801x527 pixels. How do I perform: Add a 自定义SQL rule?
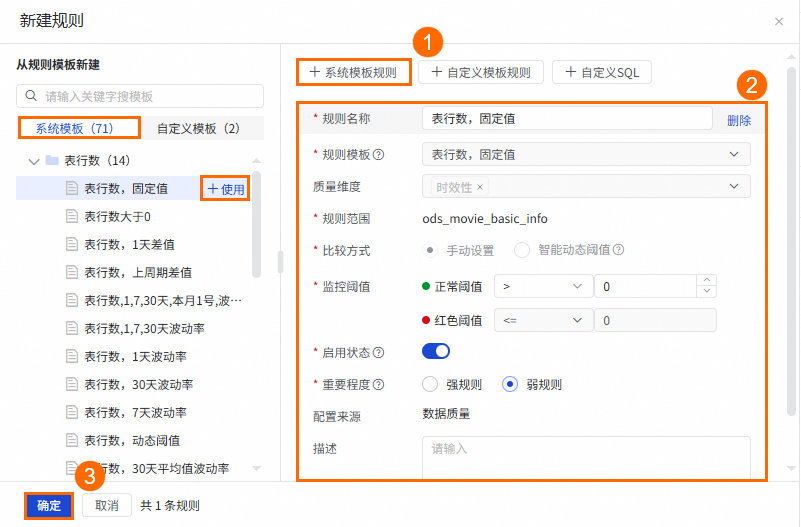pos(602,72)
